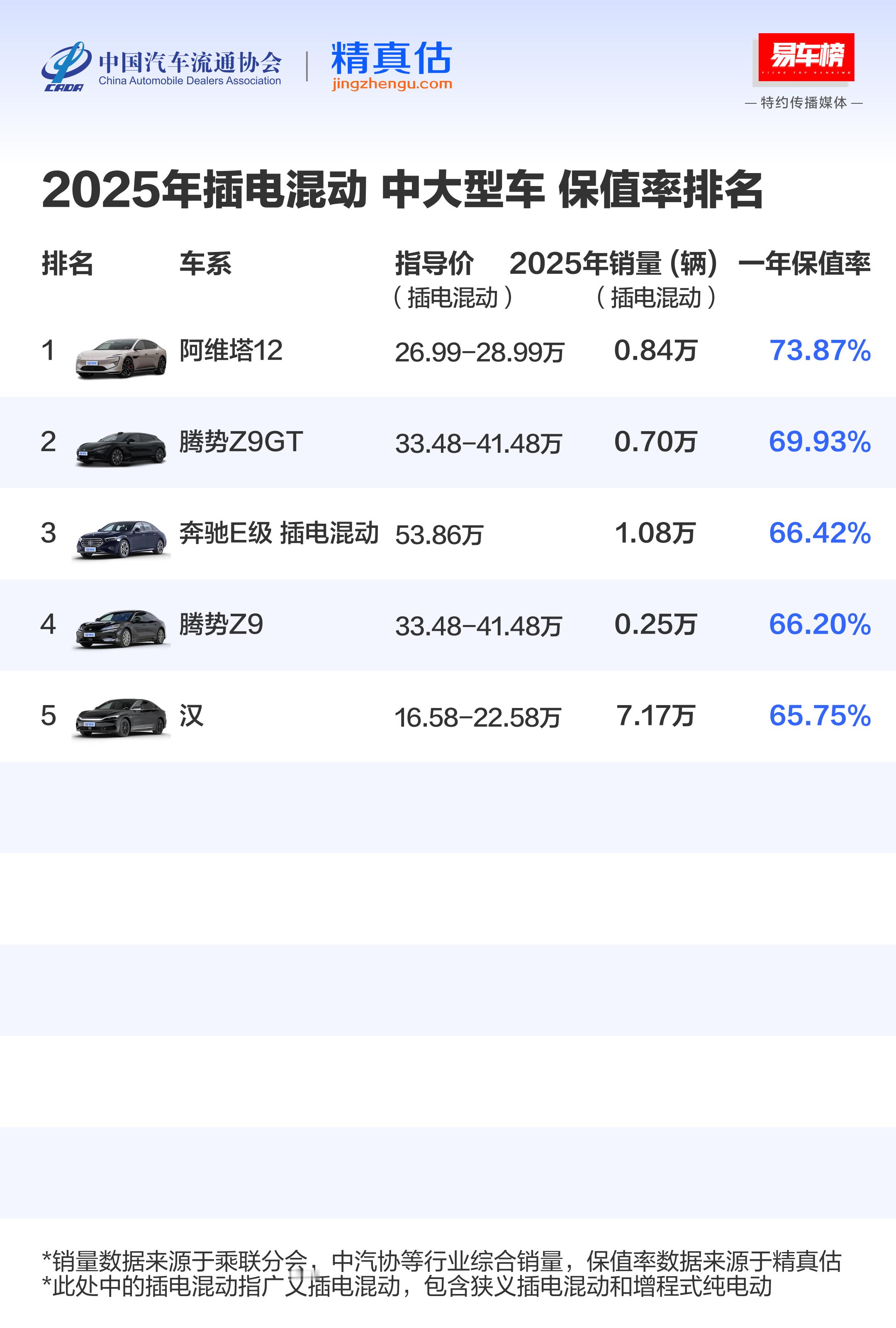The image size is (896, 1328).
Task: Click the 65.75% value for 汉
Action: pyautogui.click(x=820, y=715)
